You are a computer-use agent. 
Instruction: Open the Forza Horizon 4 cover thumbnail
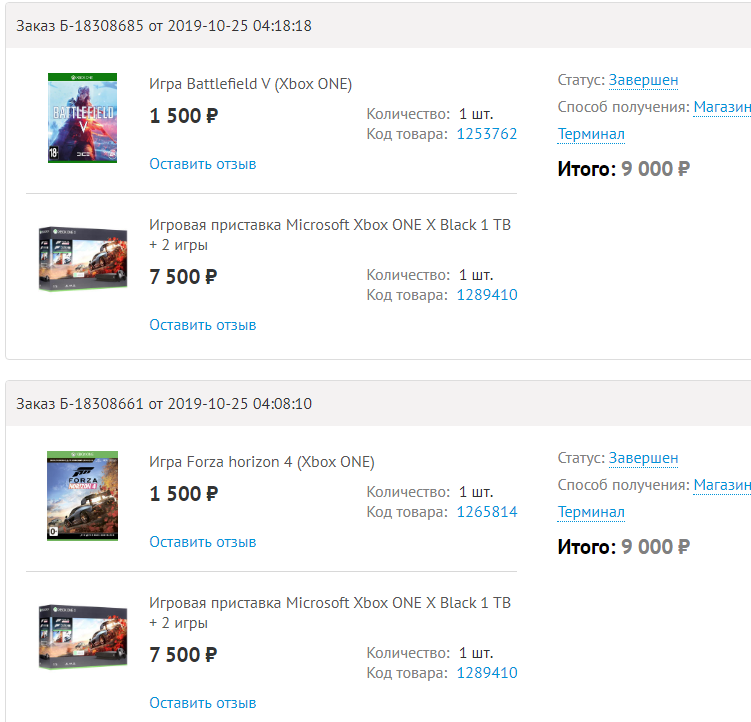pos(82,496)
